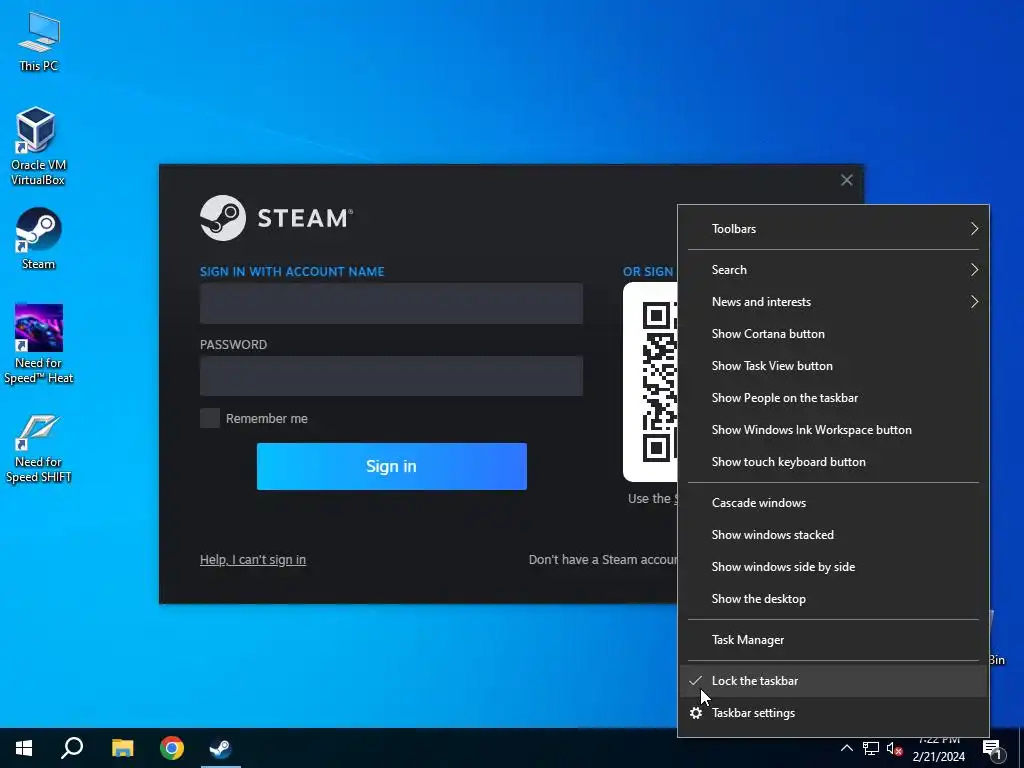Select the Need for Speed Heat shortcut
This screenshot has height=768, width=1024.
point(38,344)
